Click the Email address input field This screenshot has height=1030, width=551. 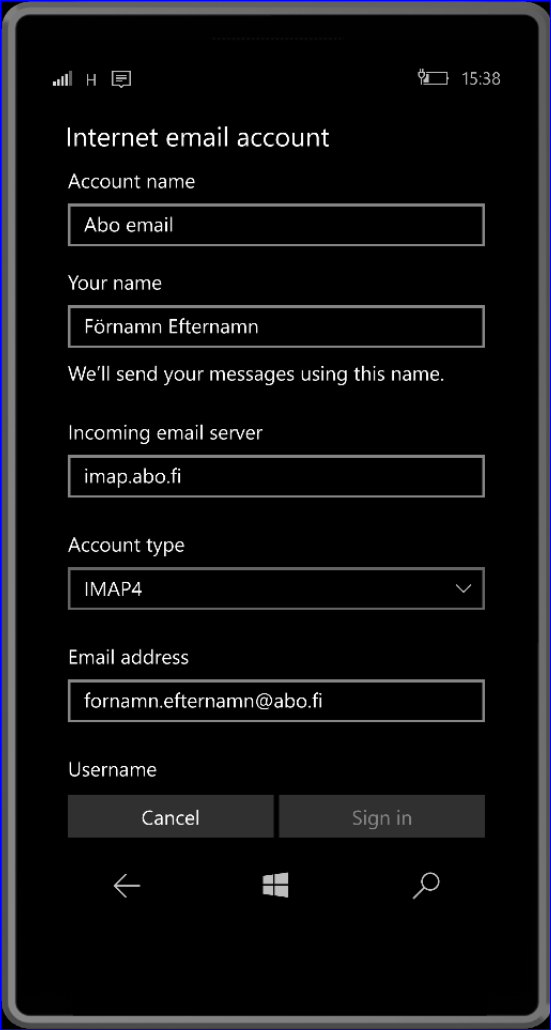tap(276, 701)
